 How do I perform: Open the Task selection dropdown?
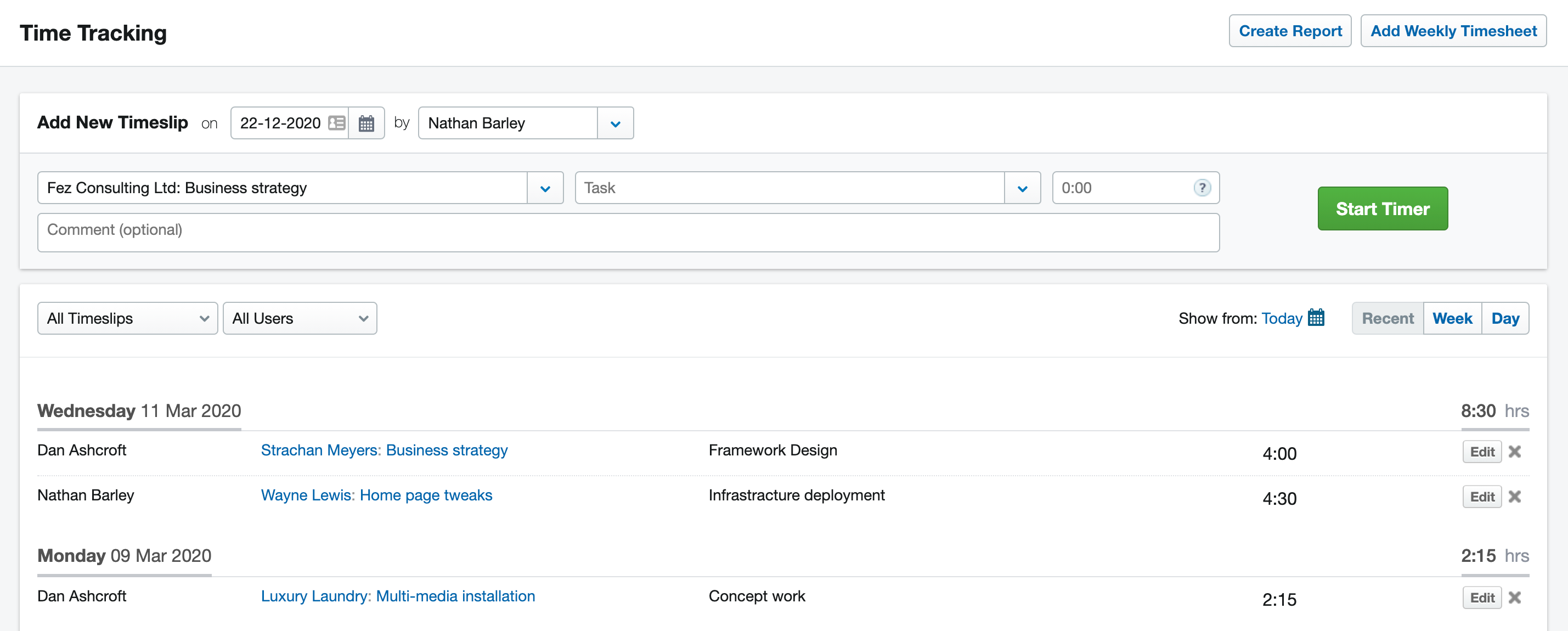pos(1022,188)
